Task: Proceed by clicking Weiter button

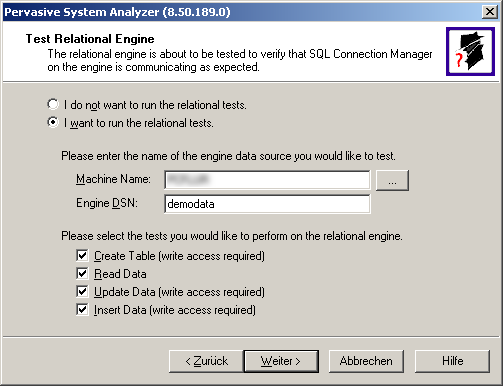Action: click(x=281, y=361)
